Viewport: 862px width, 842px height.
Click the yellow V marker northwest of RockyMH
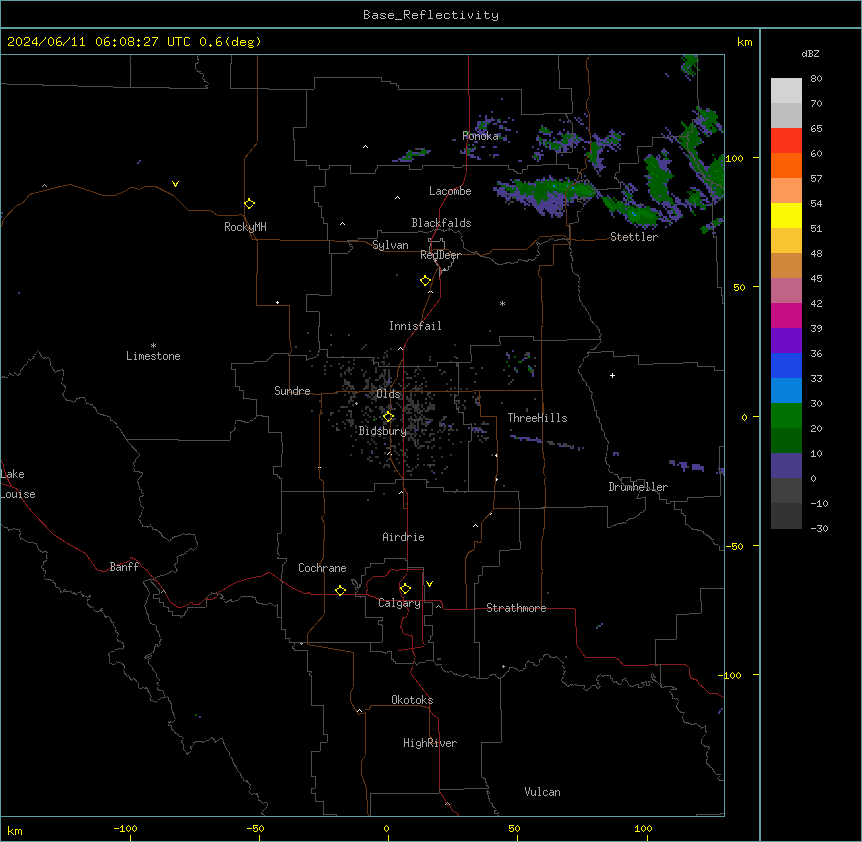tap(175, 184)
